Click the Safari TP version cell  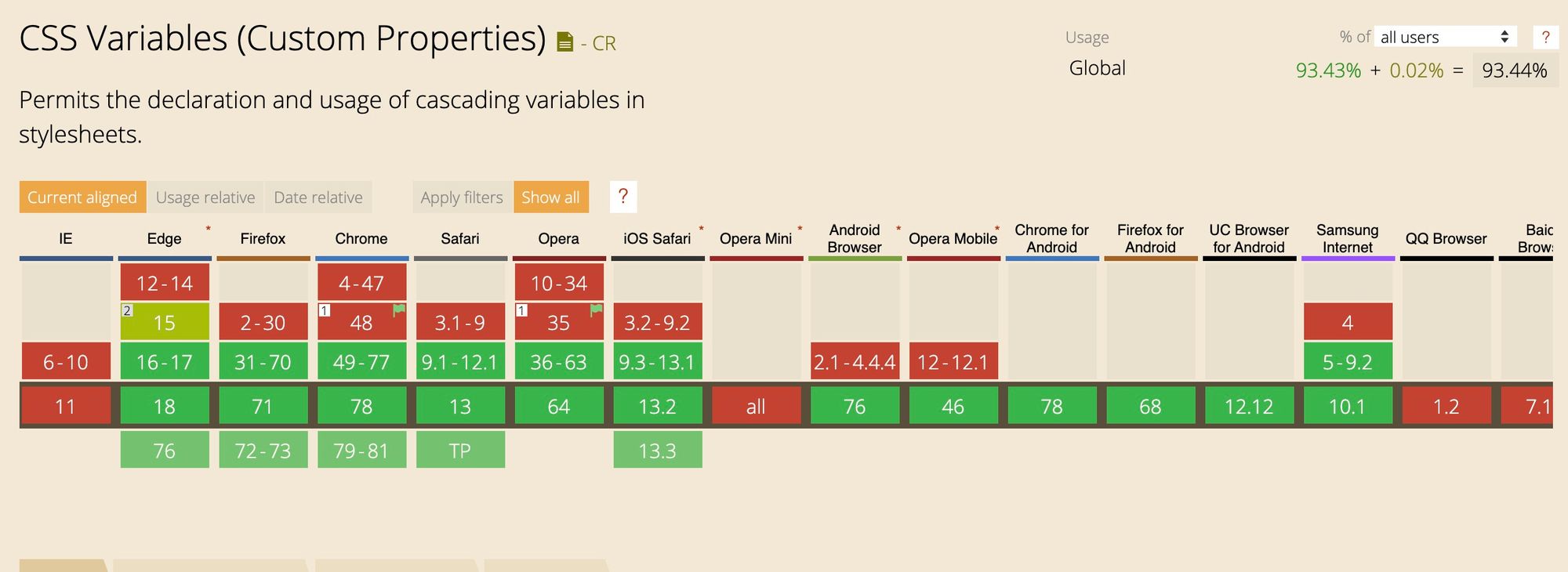click(x=460, y=450)
